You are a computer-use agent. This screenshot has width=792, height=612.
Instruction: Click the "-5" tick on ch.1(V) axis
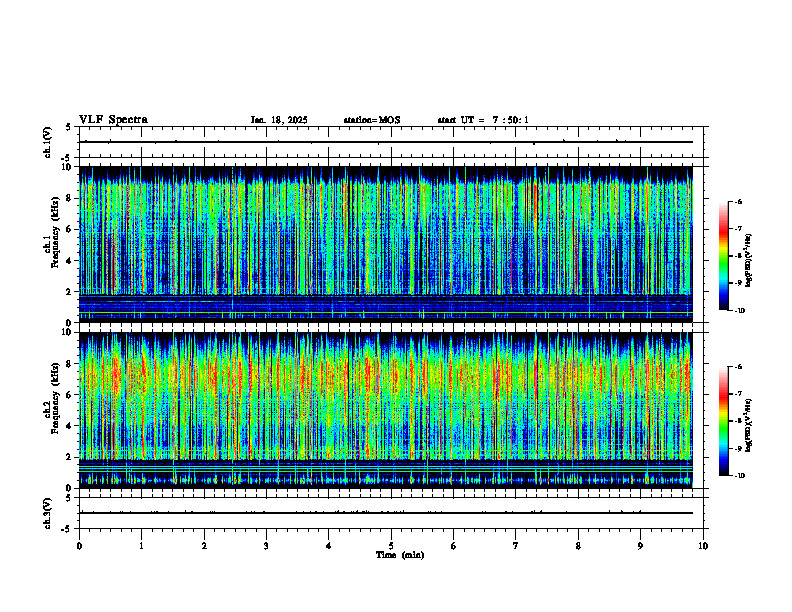(x=67, y=158)
